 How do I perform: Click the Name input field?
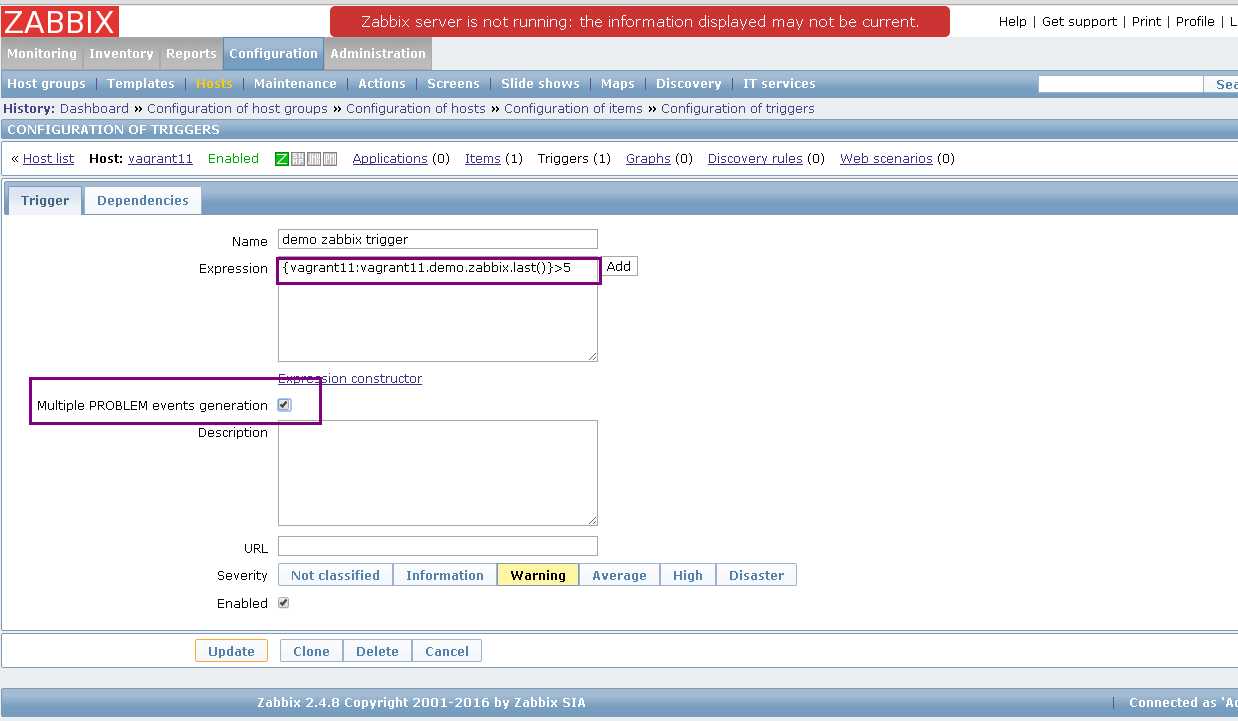pyautogui.click(x=438, y=239)
